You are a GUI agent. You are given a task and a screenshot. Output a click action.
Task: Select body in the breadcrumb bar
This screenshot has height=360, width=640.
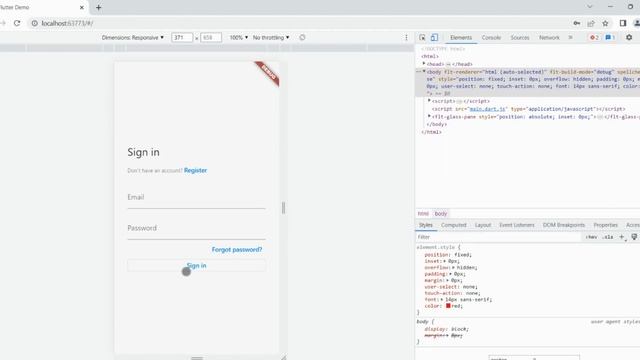(440, 214)
